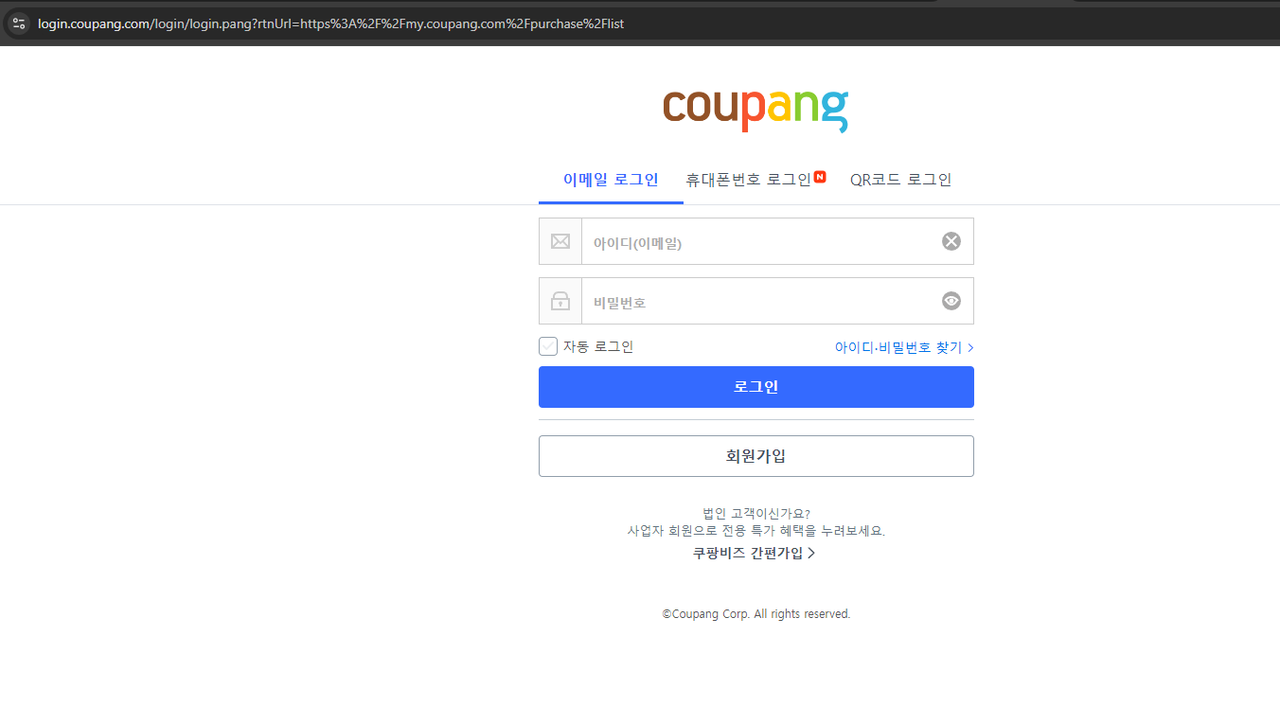Clear the email field with X icon

(x=951, y=241)
